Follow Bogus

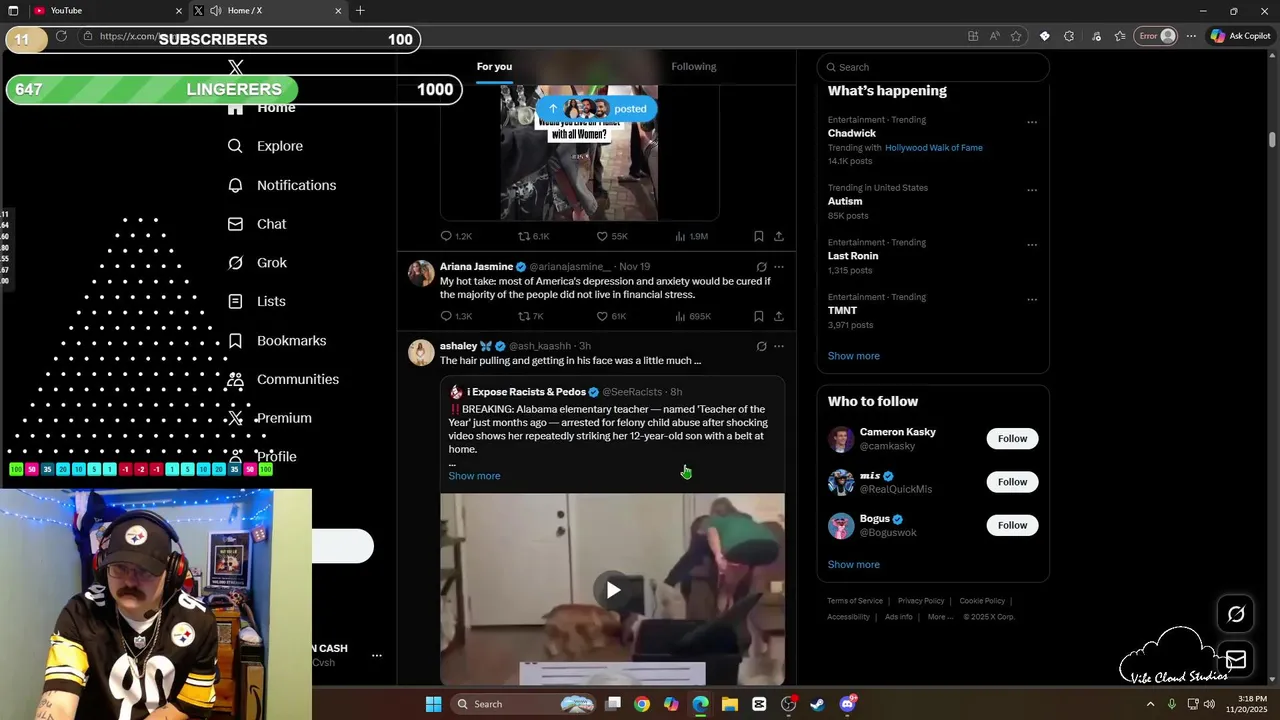[x=1012, y=525]
